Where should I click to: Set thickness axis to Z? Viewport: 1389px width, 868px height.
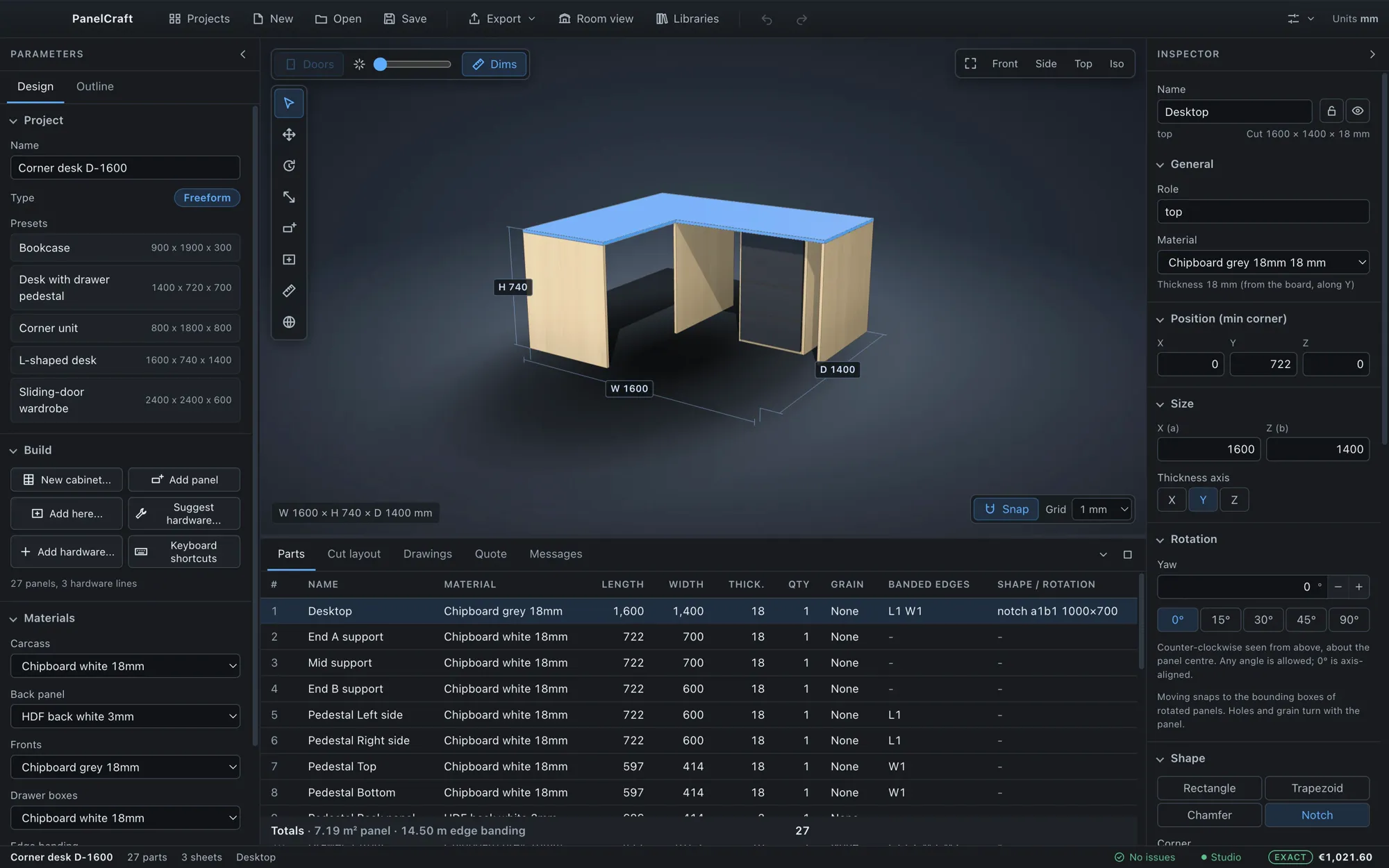(x=1234, y=500)
